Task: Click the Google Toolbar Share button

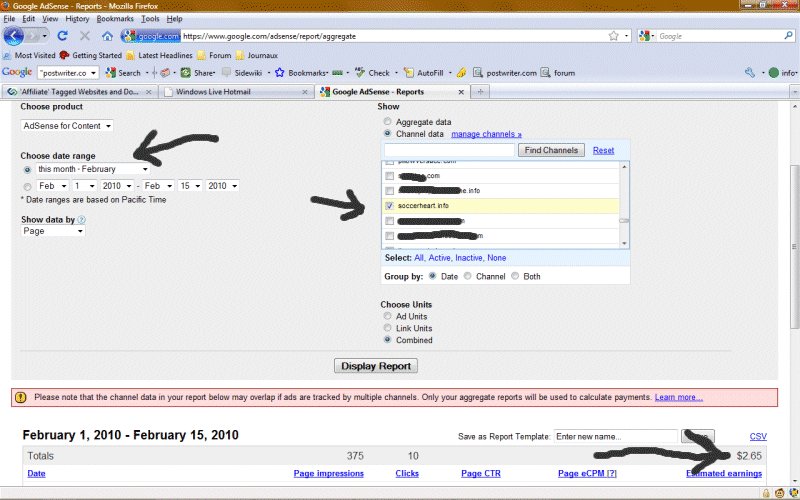Action: tap(197, 73)
